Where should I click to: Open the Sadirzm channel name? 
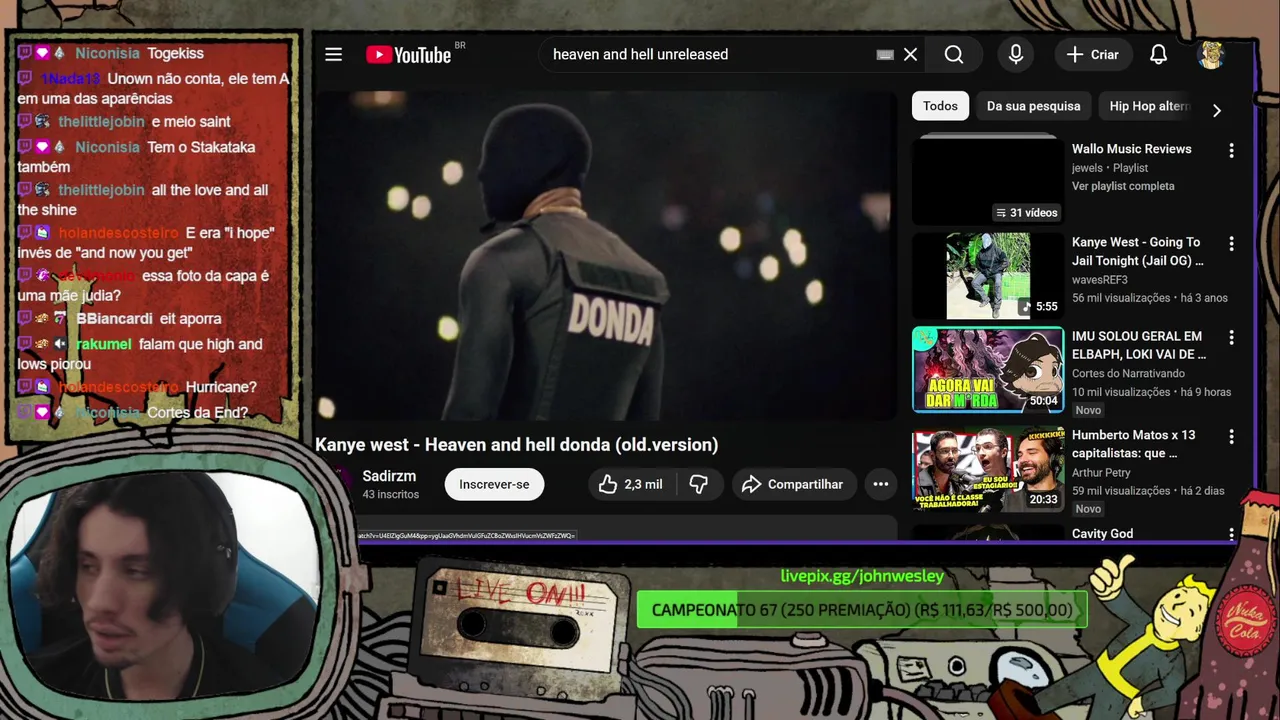tap(389, 476)
